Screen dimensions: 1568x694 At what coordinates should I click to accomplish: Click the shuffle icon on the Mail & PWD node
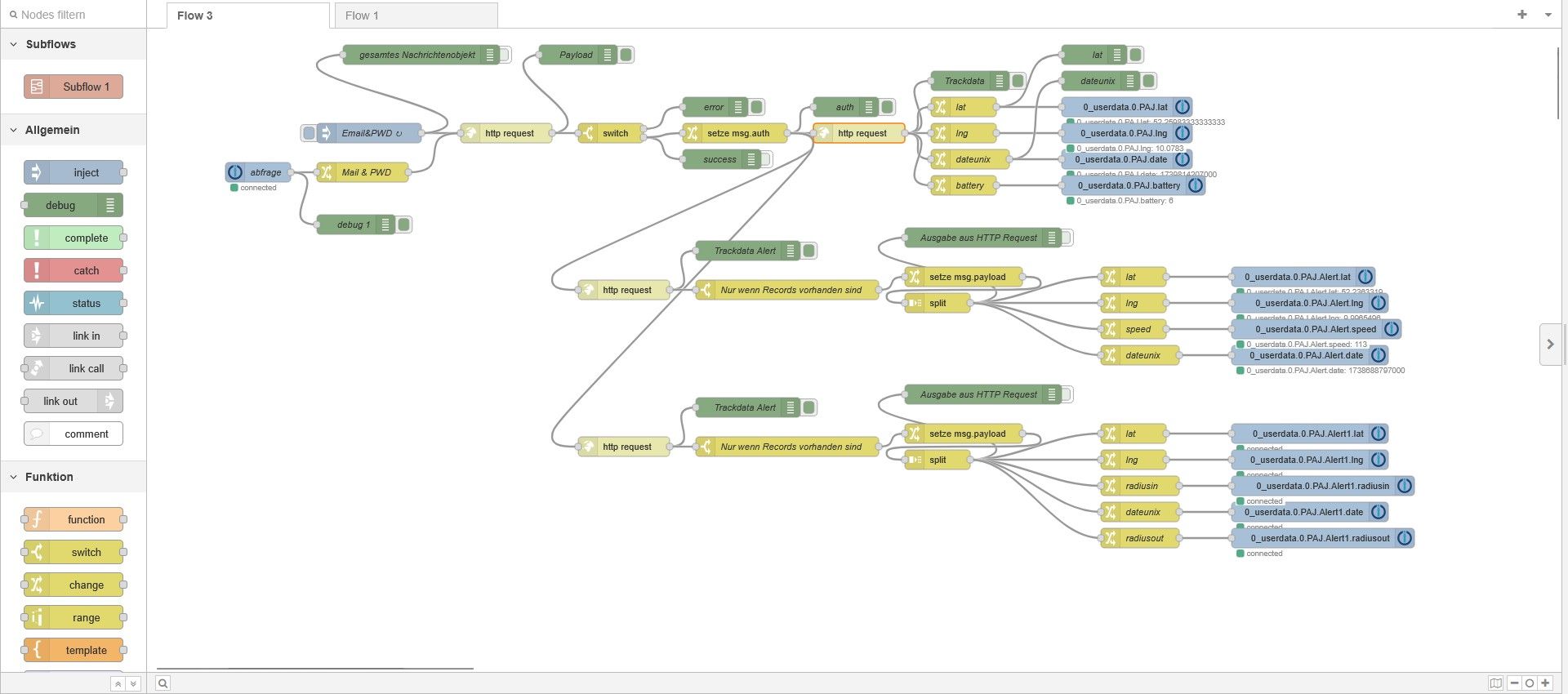[x=326, y=172]
